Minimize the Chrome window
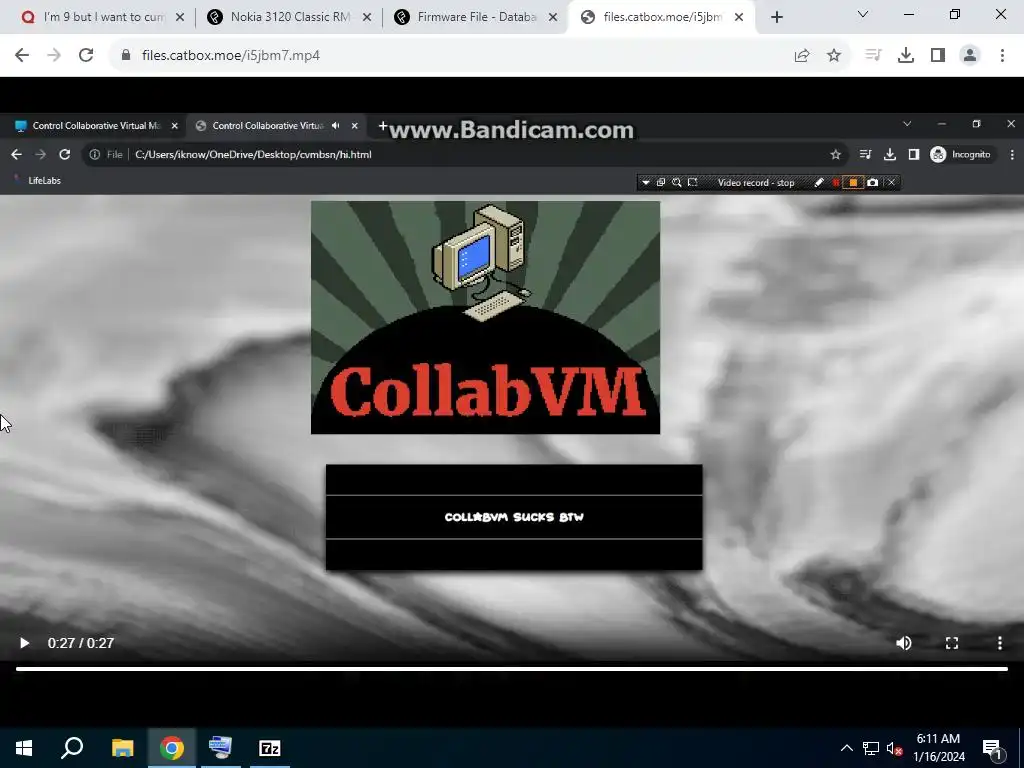 909,14
